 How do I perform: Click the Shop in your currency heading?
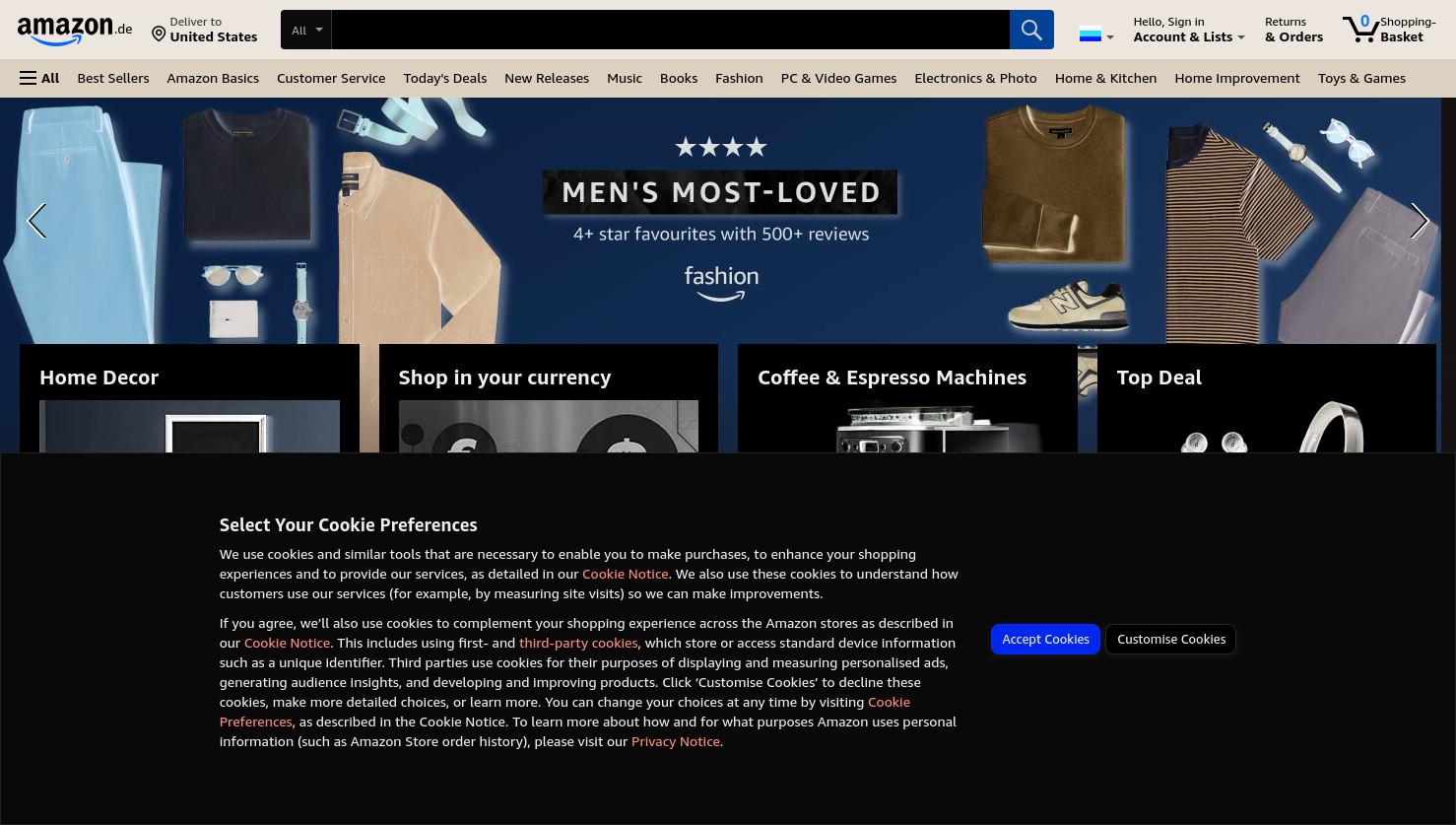point(504,378)
